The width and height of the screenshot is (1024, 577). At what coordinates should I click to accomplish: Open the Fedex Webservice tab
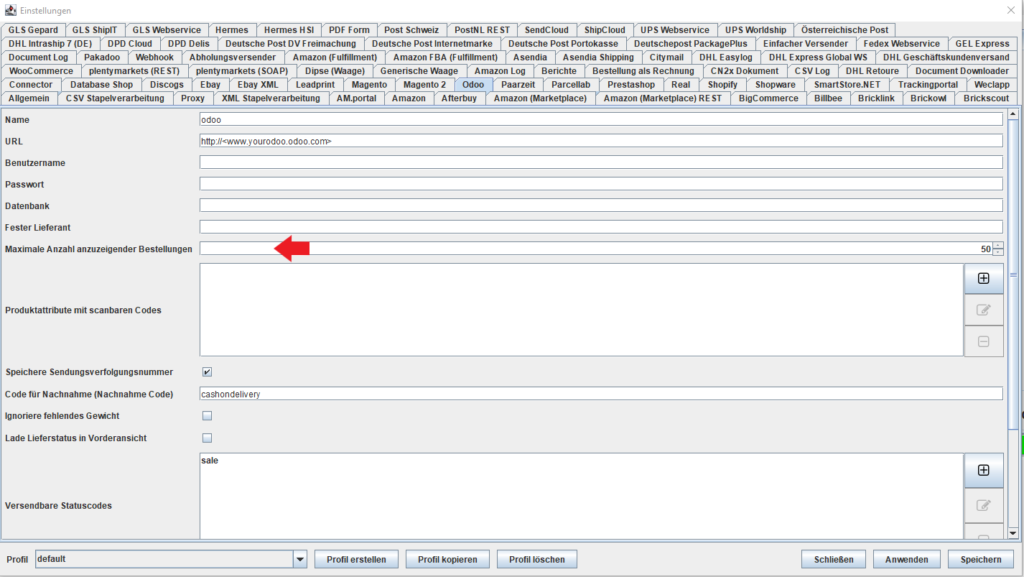pos(901,44)
